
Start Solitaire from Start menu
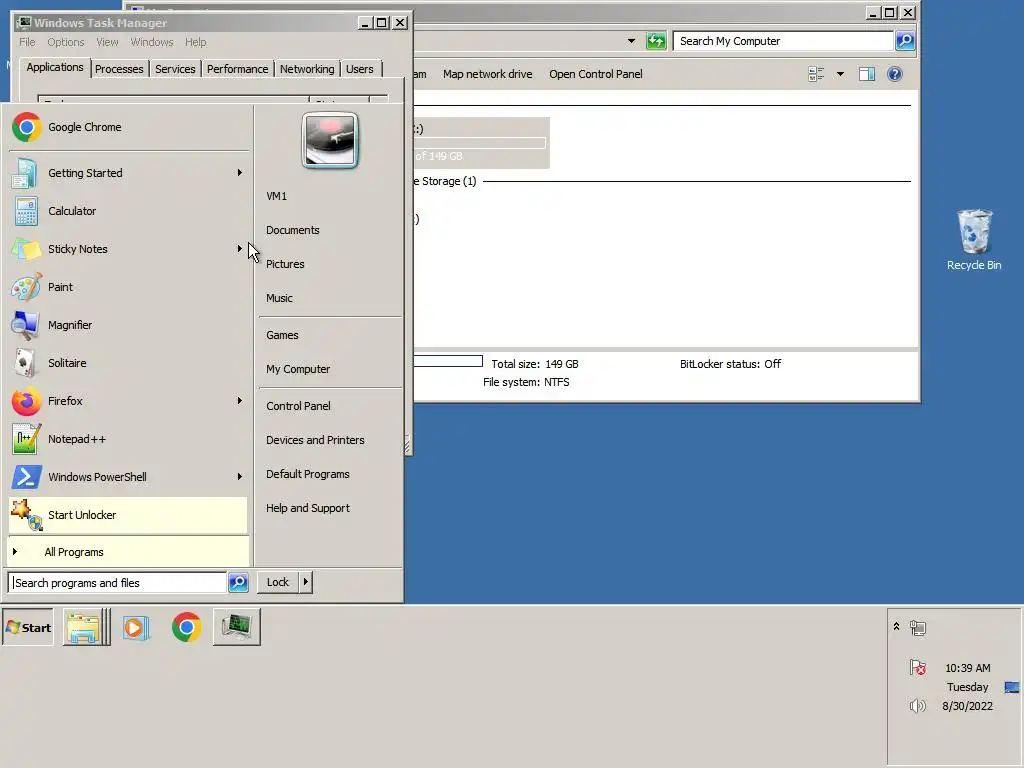coord(129,362)
